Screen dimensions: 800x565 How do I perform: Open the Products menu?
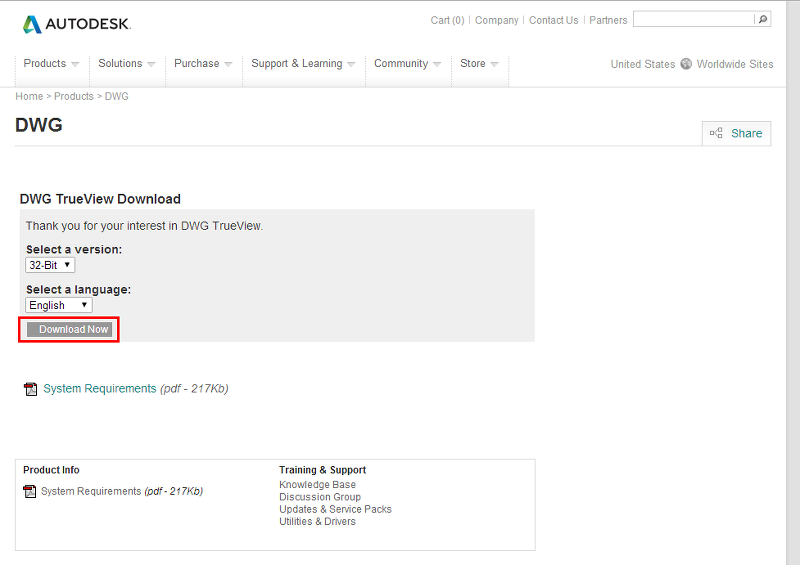tap(51, 64)
